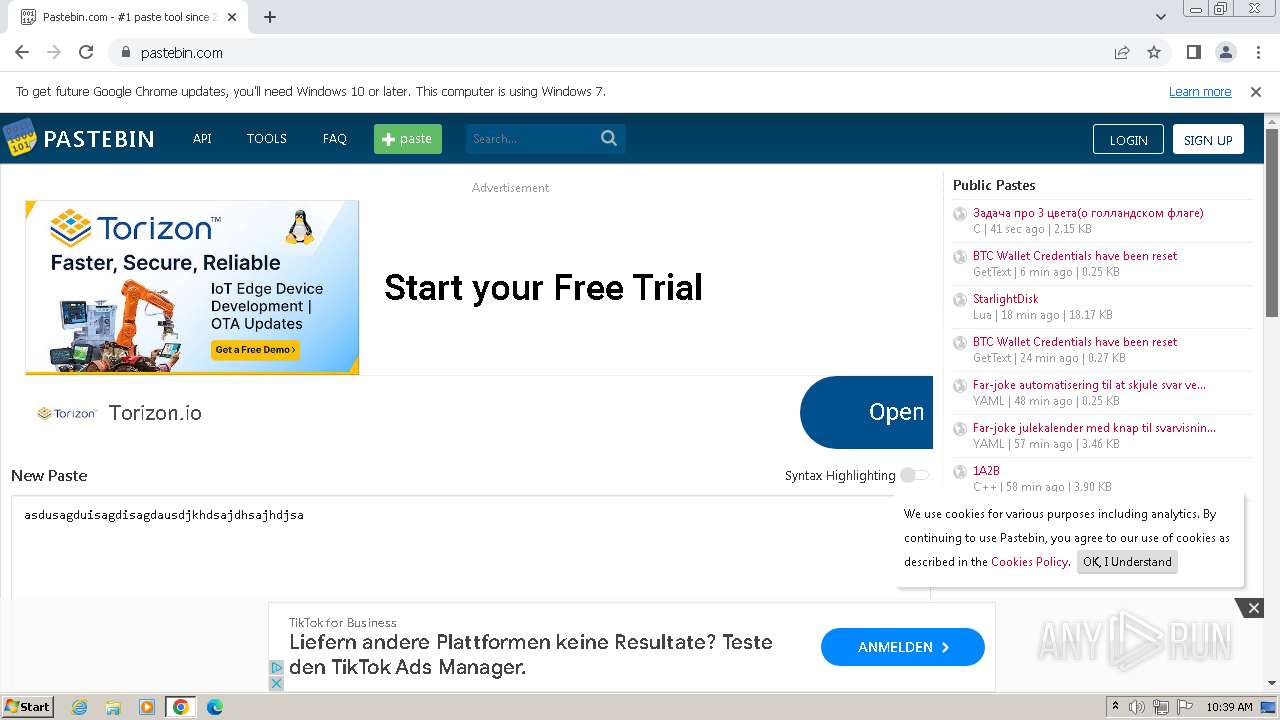Image resolution: width=1280 pixels, height=720 pixels.
Task: Toggle Syntax Highlighting switch
Action: coord(914,475)
